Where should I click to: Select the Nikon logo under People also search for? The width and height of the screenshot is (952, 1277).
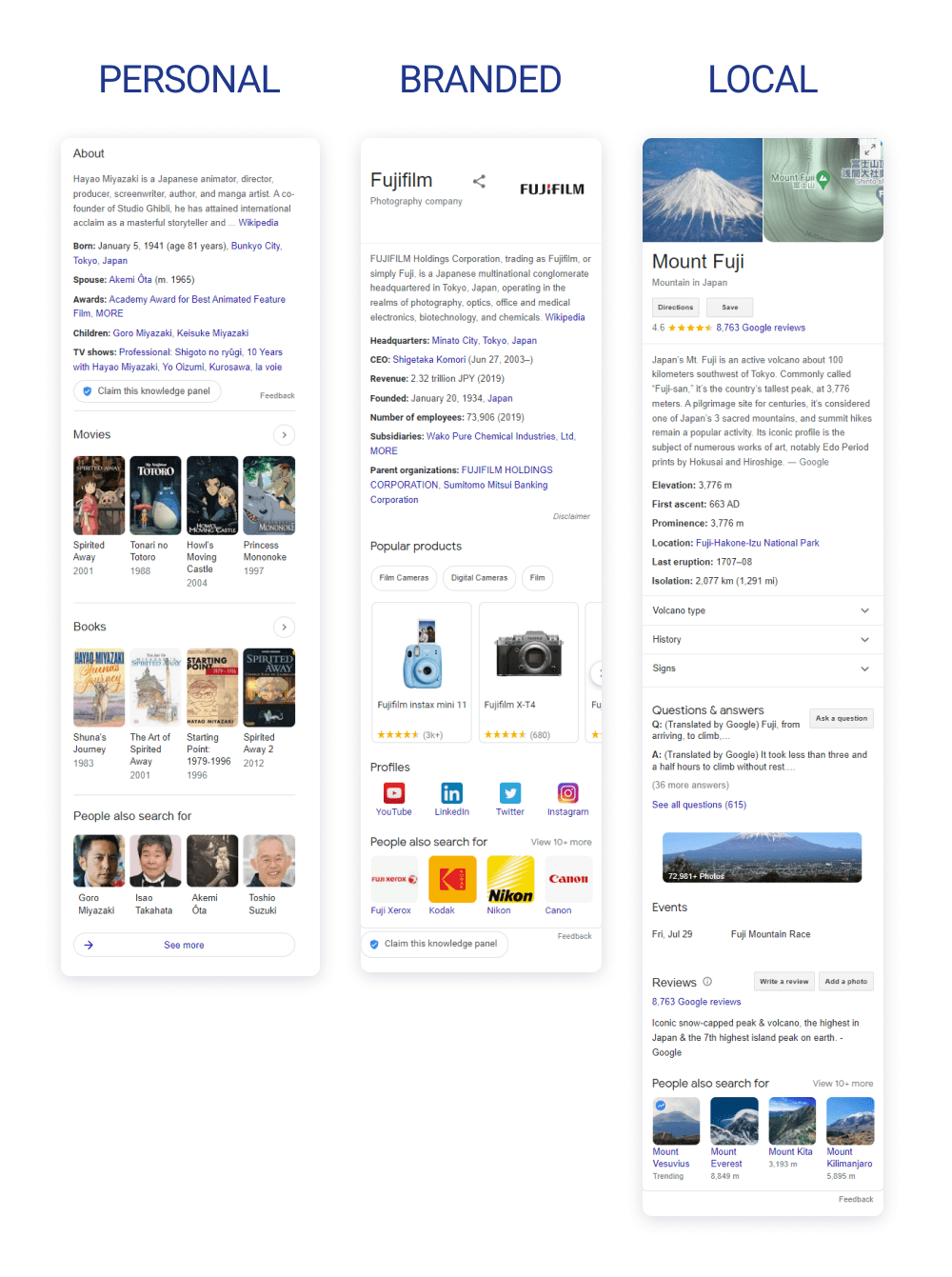tap(509, 881)
